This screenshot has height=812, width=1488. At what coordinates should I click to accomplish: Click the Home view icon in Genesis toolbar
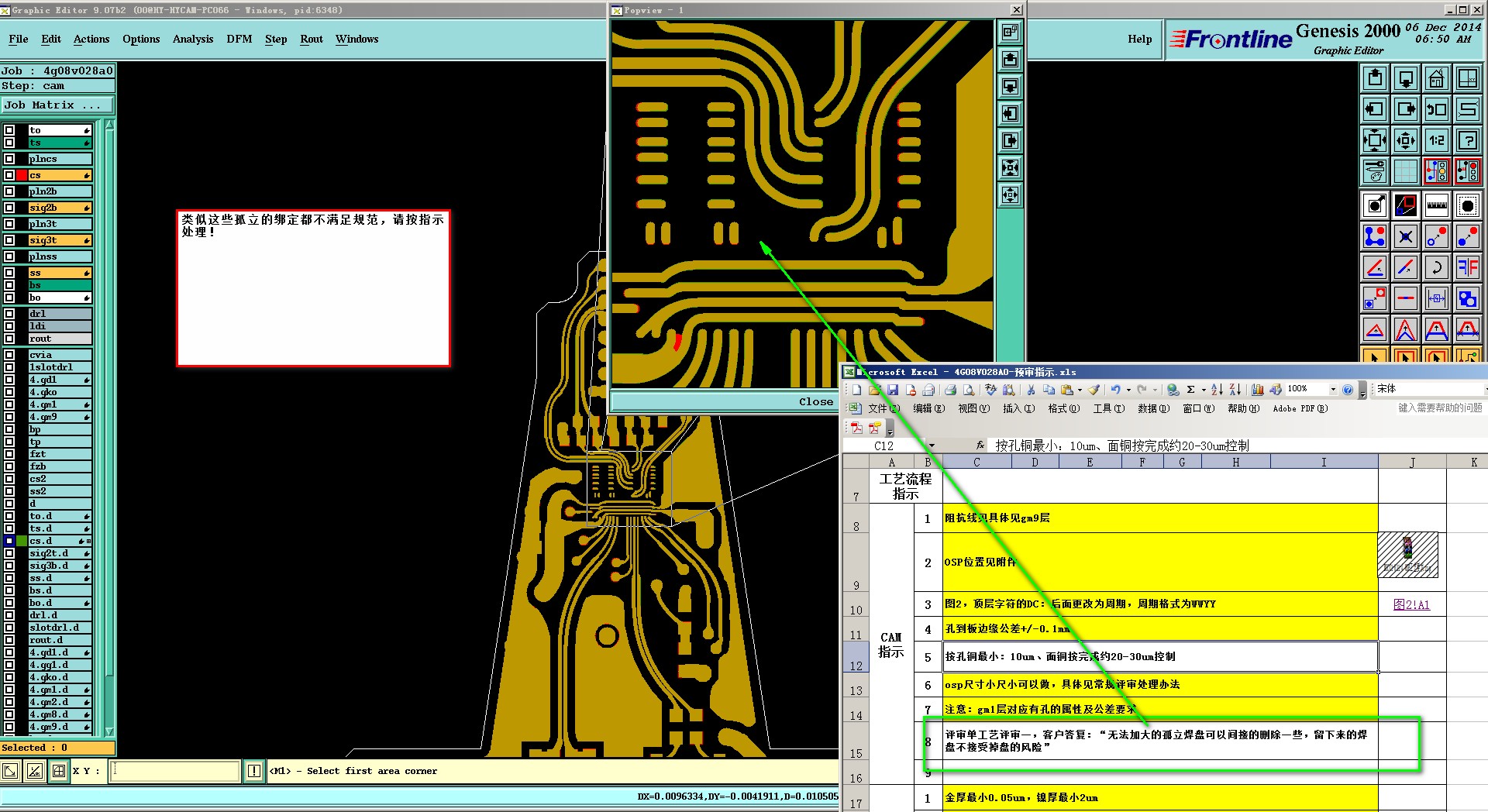(x=1436, y=78)
